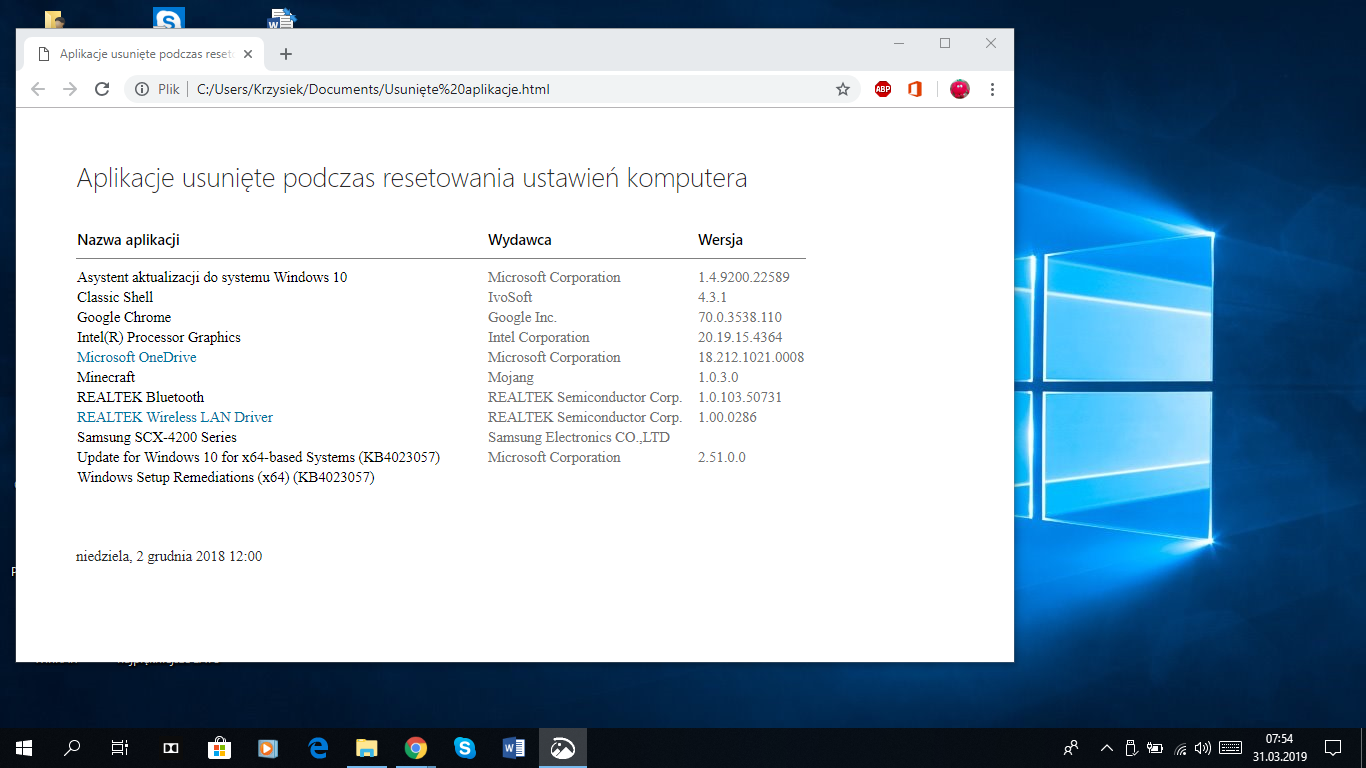Open Skype from the taskbar
Screen dimensions: 1366x768
tap(465, 747)
